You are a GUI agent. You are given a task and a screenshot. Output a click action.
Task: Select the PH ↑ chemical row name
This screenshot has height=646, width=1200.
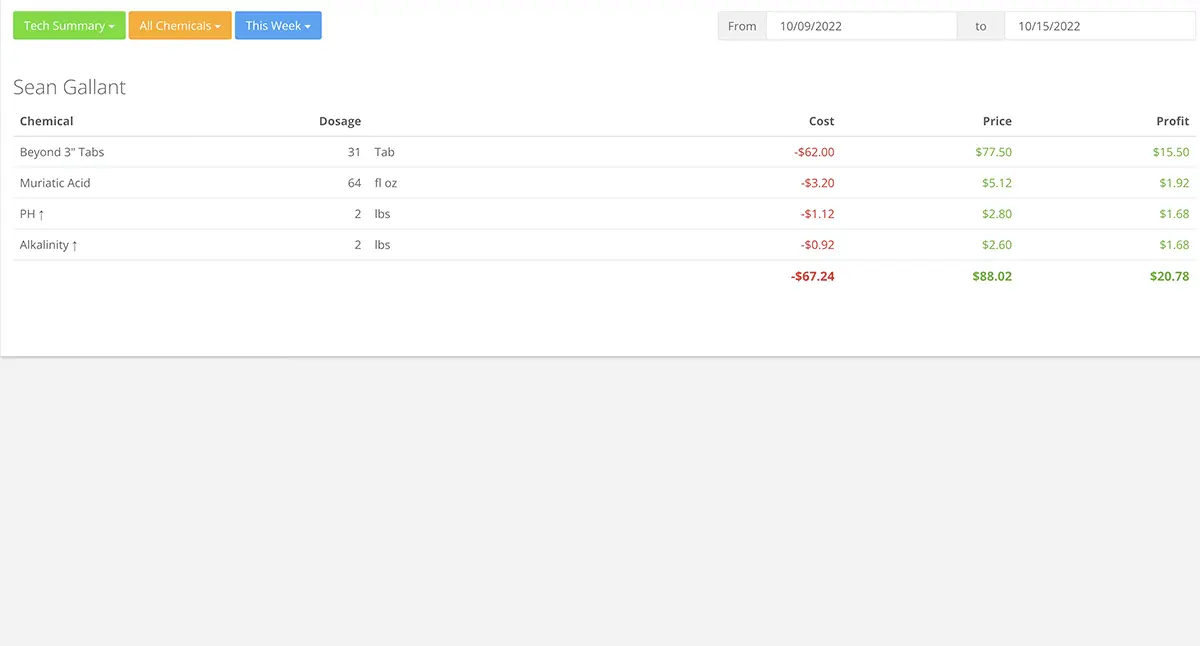[32, 214]
